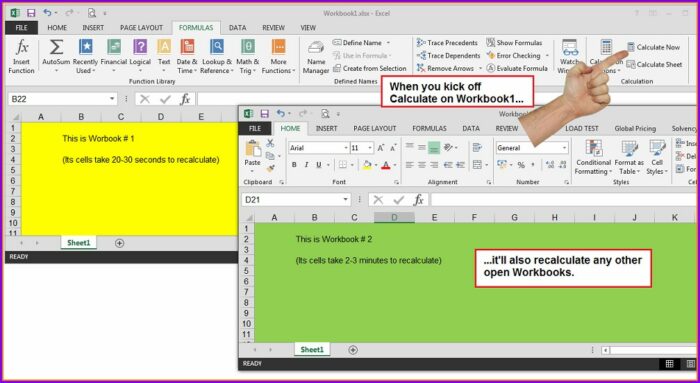Click Insert Function in Workbook1 ribbon
The width and height of the screenshot is (700, 383).
coord(21,56)
